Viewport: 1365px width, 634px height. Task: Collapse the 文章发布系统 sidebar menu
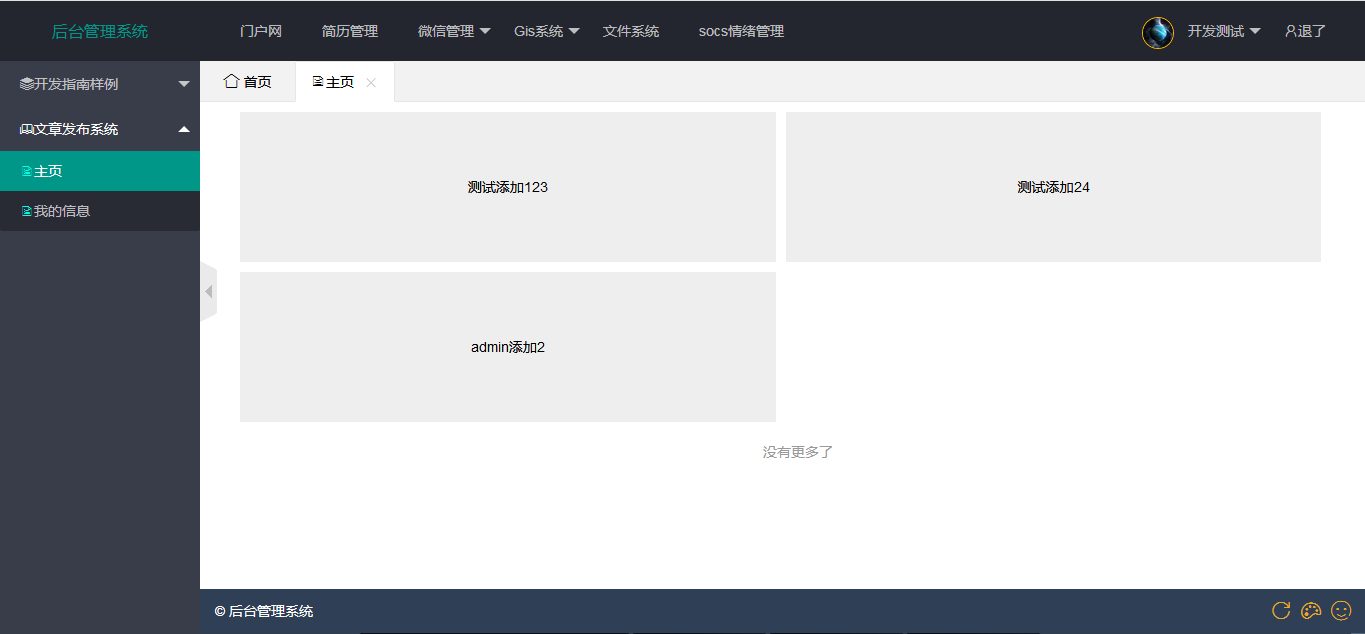[100, 129]
